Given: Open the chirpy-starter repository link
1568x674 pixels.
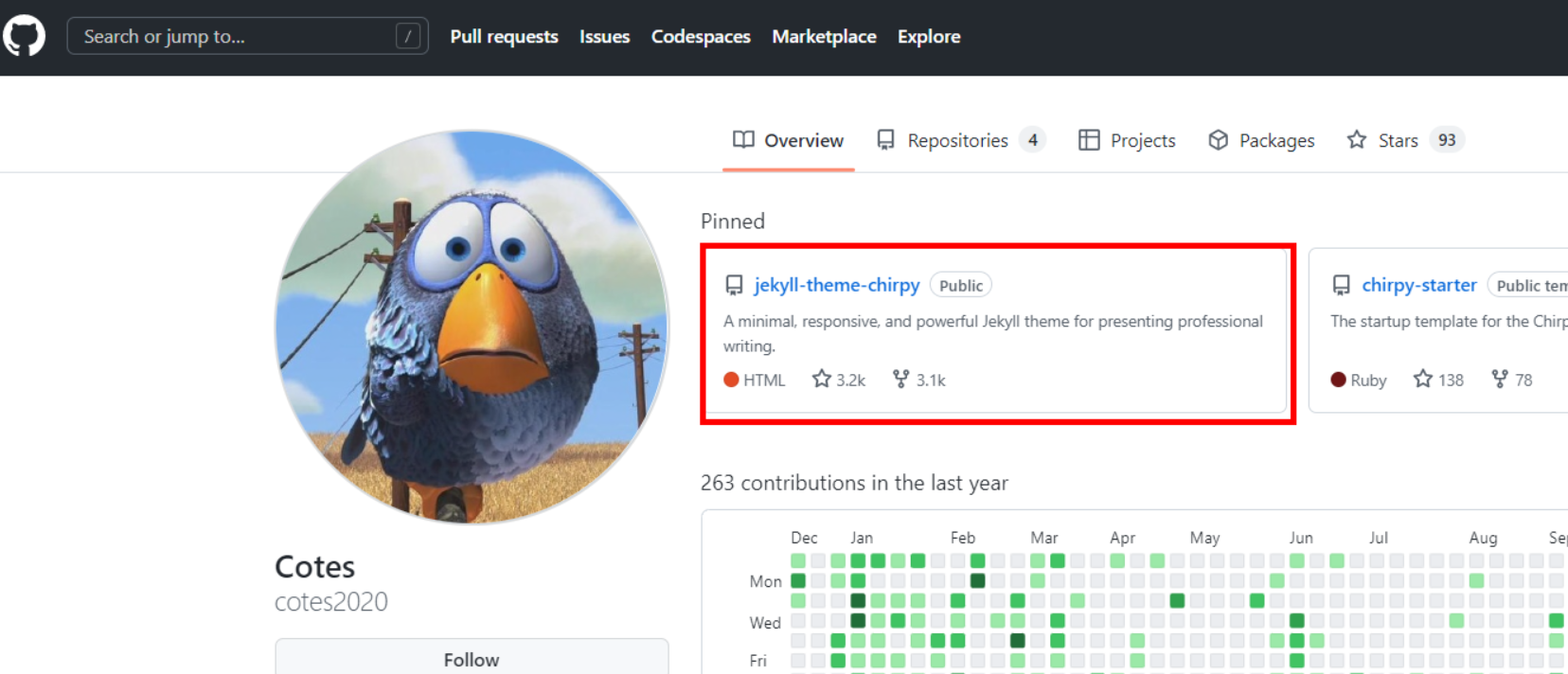Looking at the screenshot, I should tap(1419, 285).
